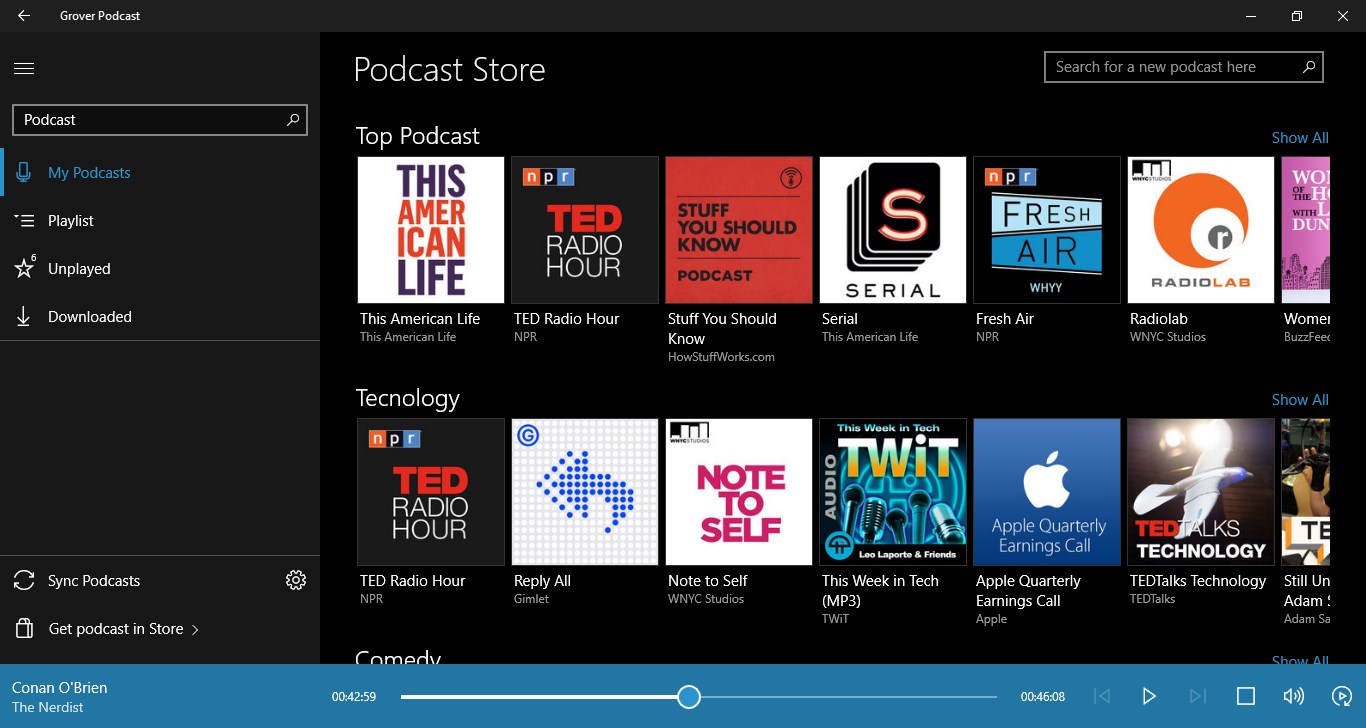Expand the Comedy Show All link
Image resolution: width=1366 pixels, height=728 pixels.
click(1299, 660)
